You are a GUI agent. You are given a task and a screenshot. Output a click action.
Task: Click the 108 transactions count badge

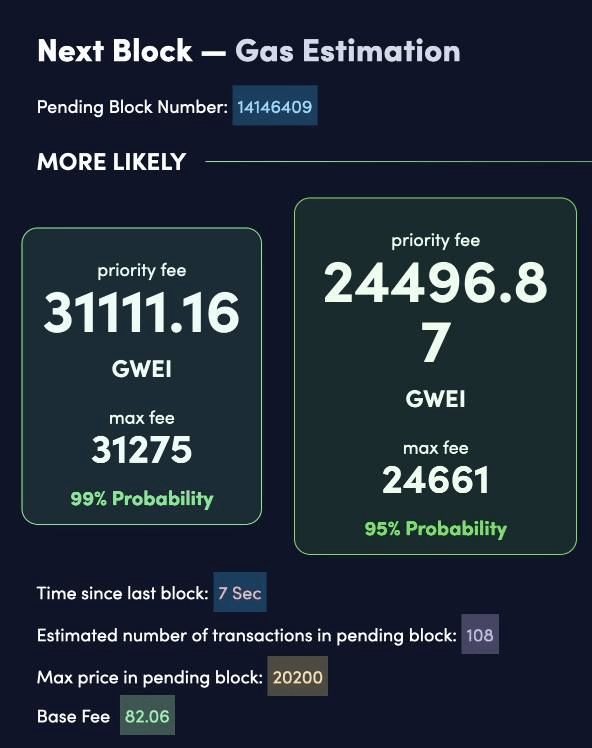tap(480, 634)
